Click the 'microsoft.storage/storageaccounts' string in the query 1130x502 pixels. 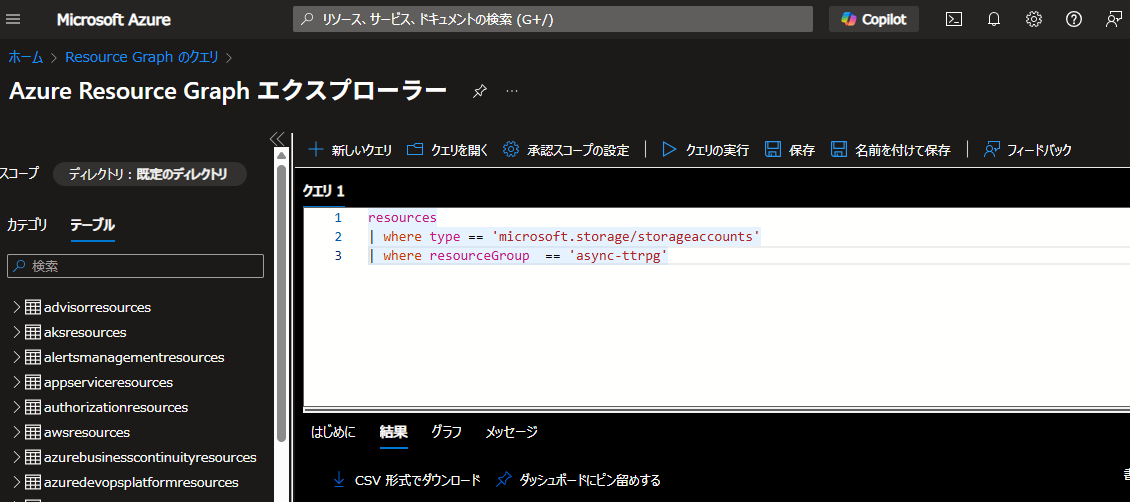(x=626, y=236)
